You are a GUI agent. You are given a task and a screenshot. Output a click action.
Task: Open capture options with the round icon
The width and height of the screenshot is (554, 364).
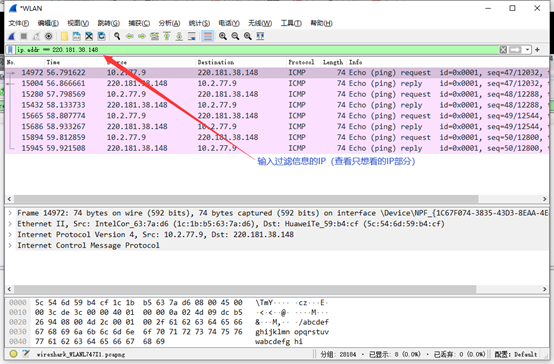click(x=48, y=36)
